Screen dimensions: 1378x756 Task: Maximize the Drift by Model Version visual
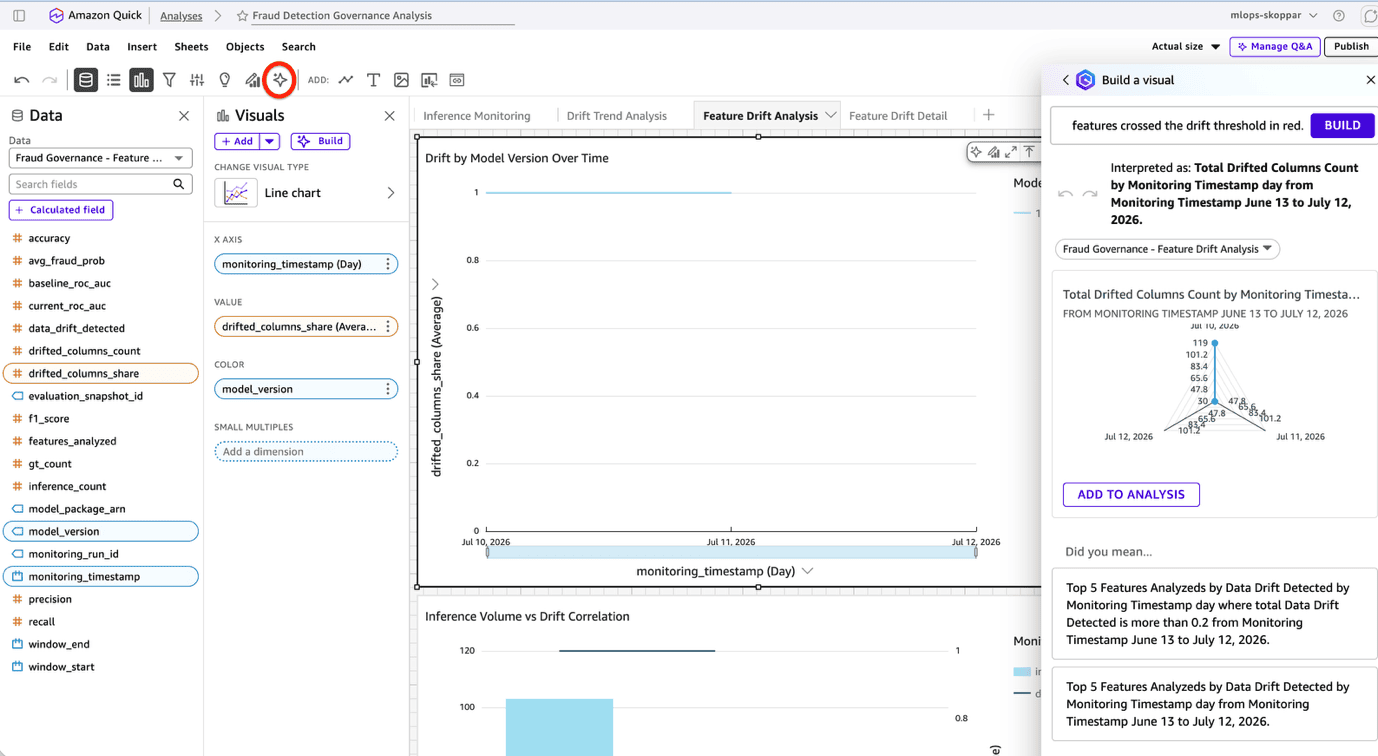point(1011,152)
